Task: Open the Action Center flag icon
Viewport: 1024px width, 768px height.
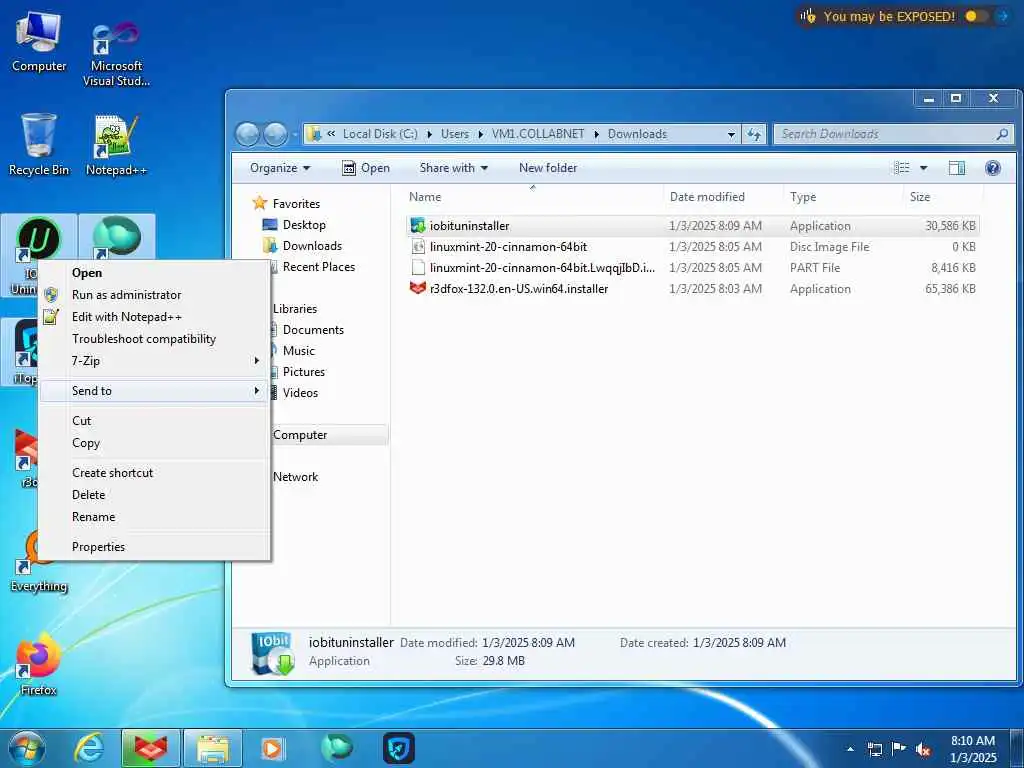Action: (899, 749)
